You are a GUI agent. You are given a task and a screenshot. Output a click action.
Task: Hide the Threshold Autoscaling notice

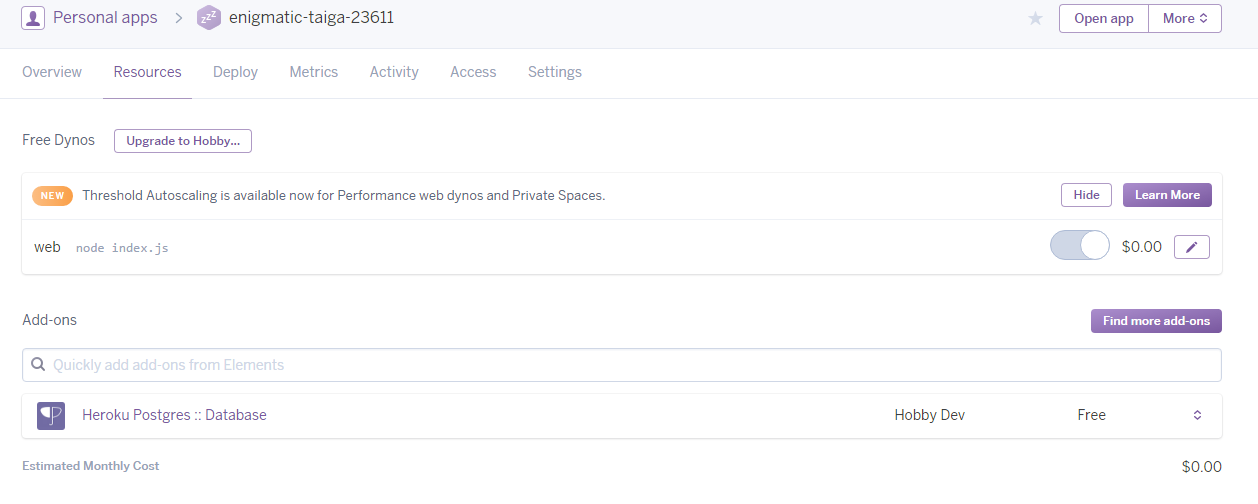(x=1086, y=195)
